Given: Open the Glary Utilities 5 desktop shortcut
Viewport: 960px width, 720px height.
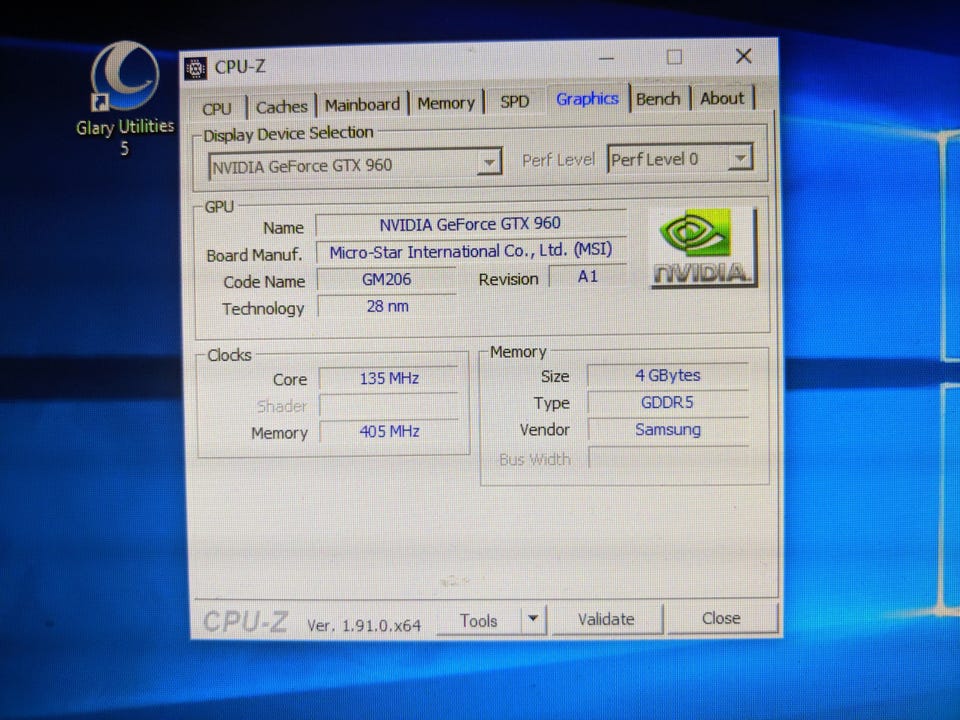Looking at the screenshot, I should point(125,98).
